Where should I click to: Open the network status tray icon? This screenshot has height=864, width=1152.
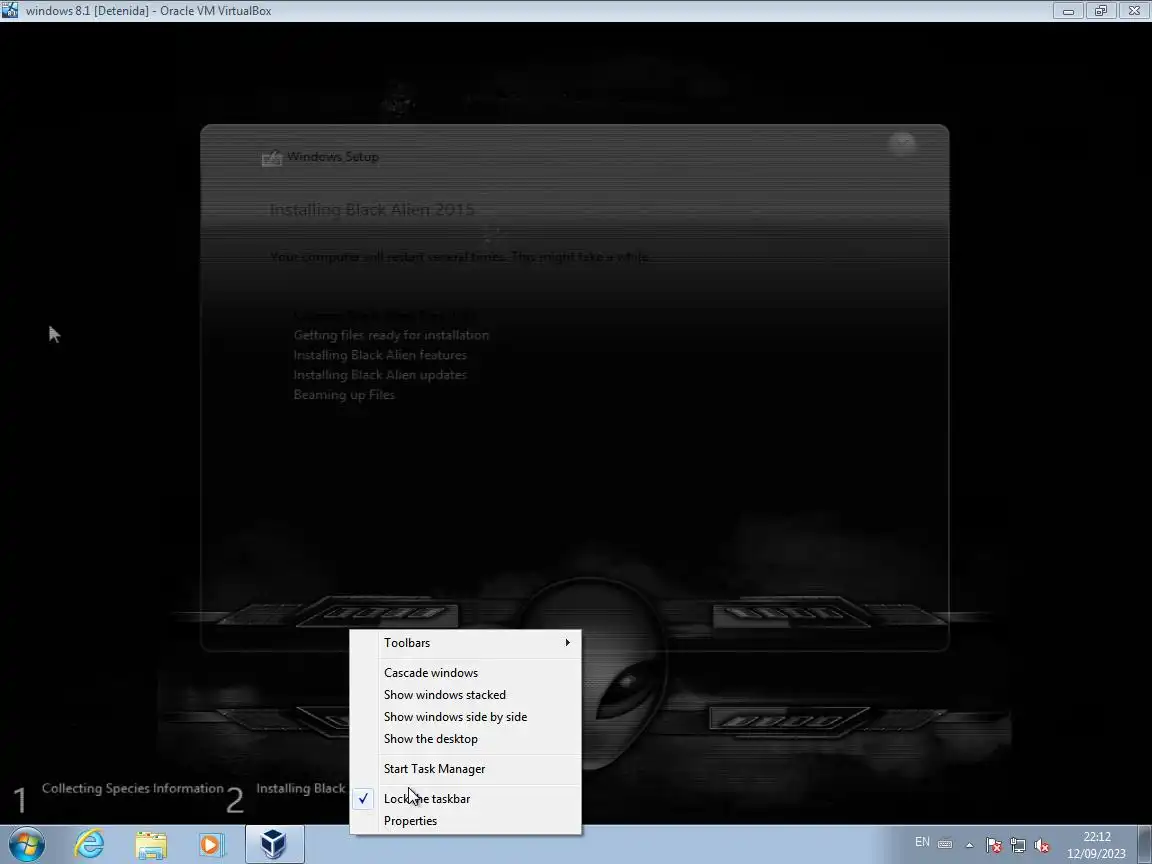(1018, 845)
